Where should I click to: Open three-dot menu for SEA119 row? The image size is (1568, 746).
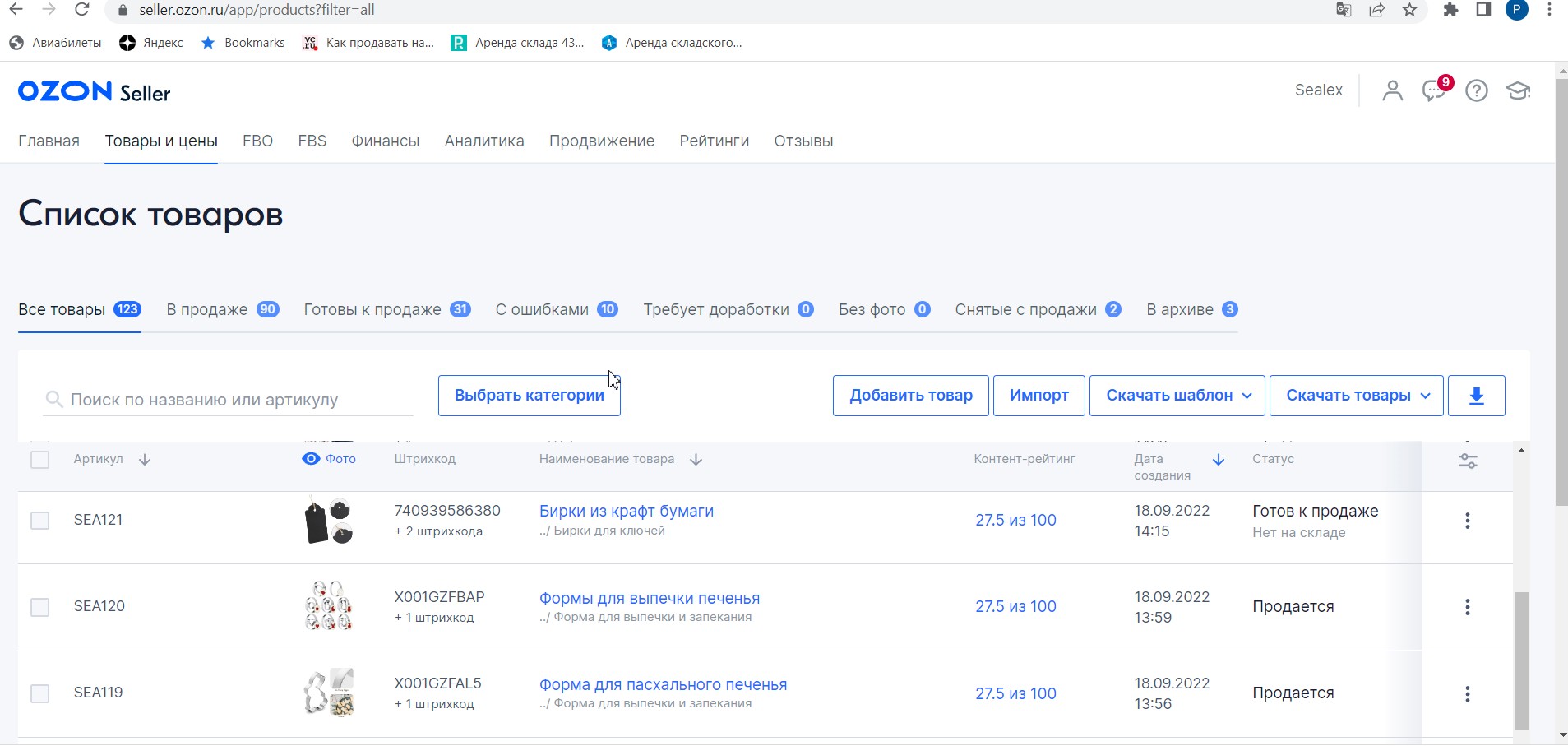pos(1467,694)
